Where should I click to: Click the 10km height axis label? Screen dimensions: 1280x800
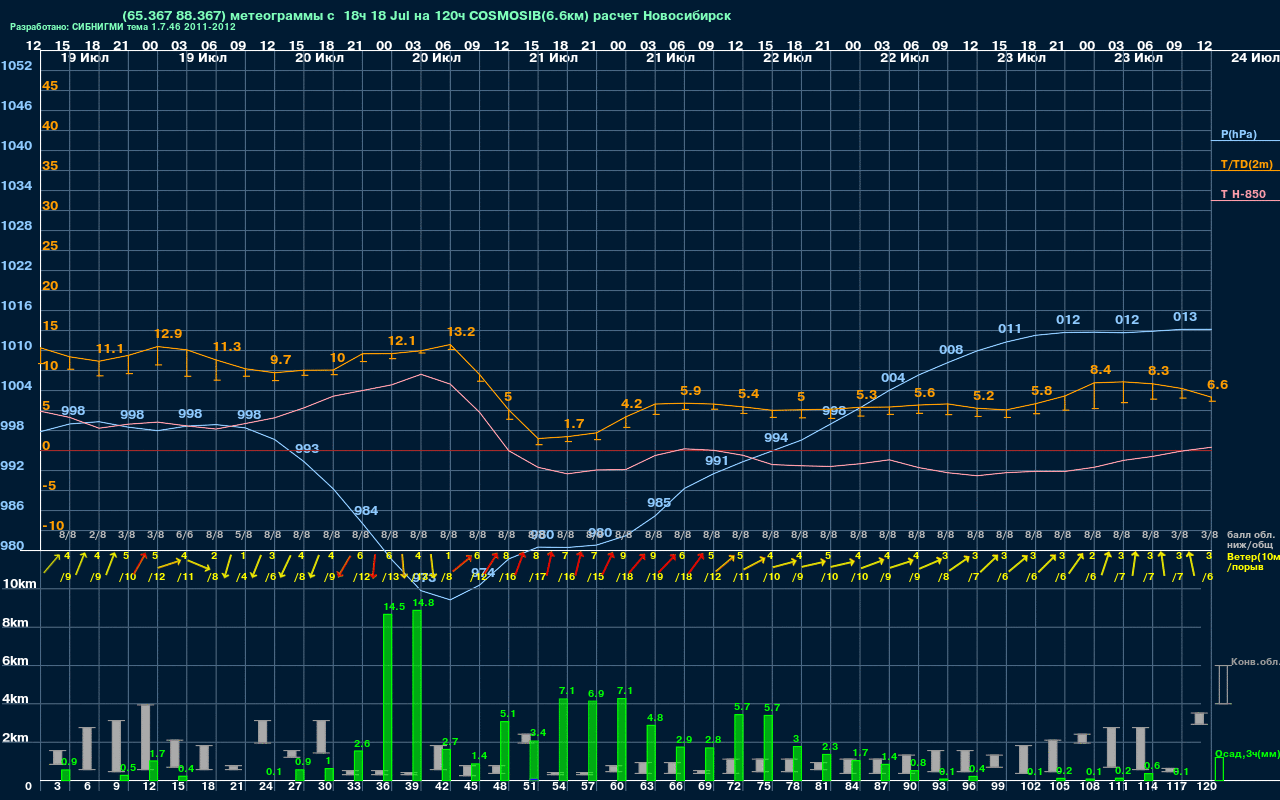tap(19, 584)
